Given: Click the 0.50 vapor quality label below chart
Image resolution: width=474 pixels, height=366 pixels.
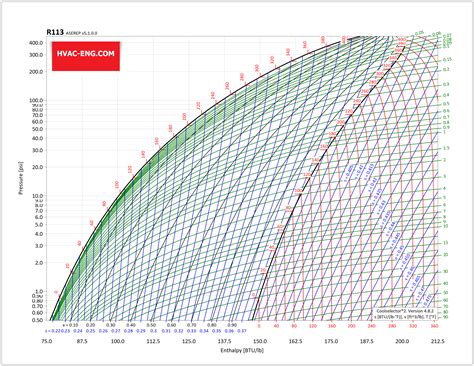Looking at the screenshot, I should tap(151, 325).
